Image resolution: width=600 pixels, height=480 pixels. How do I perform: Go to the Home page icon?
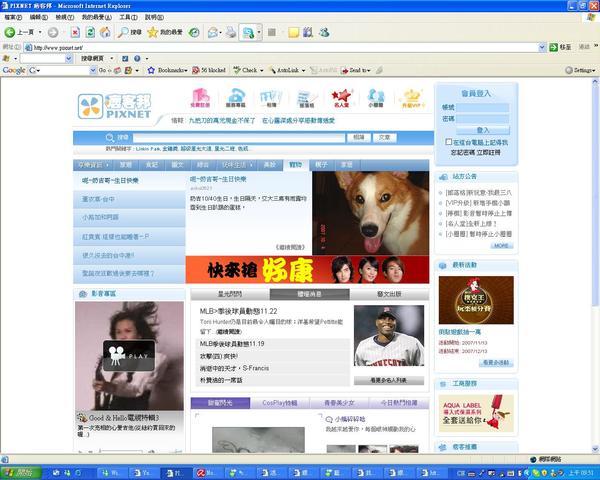105,33
